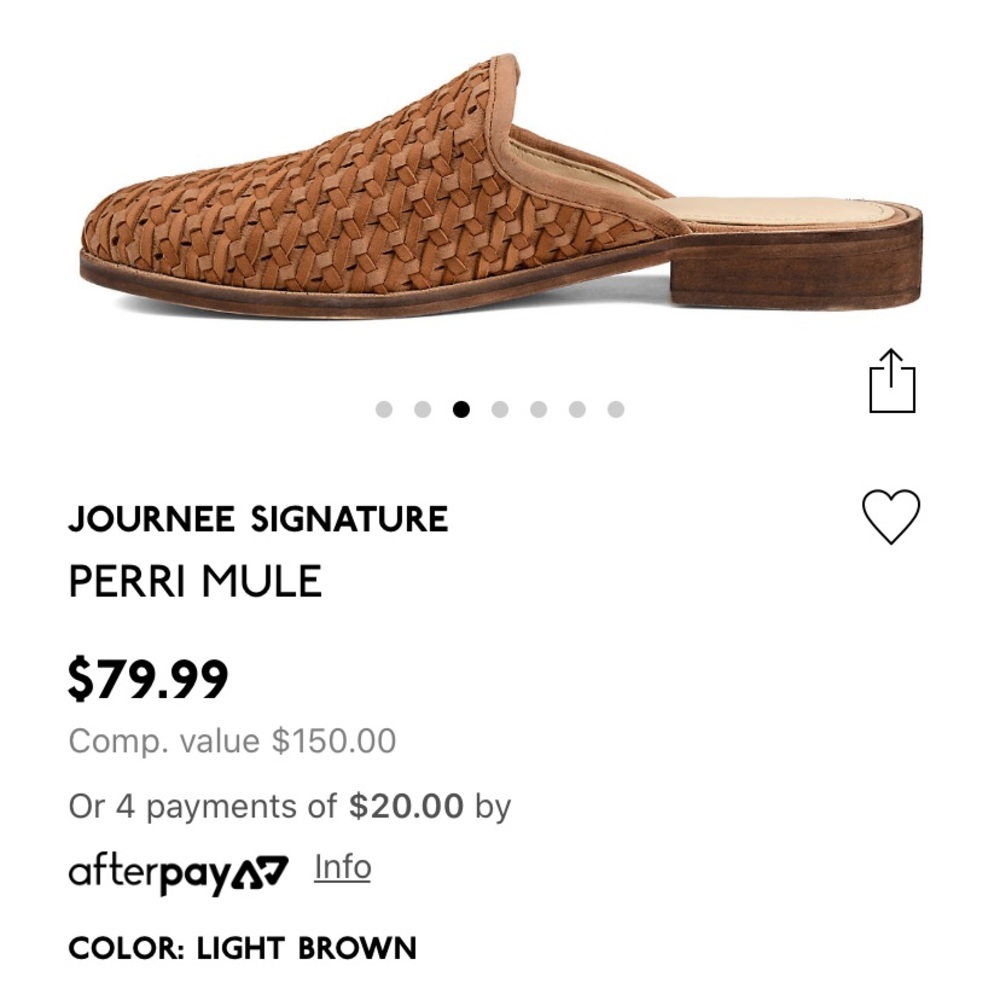Select the first image carousel dot
This screenshot has width=1000, height=1000.
click(x=385, y=407)
